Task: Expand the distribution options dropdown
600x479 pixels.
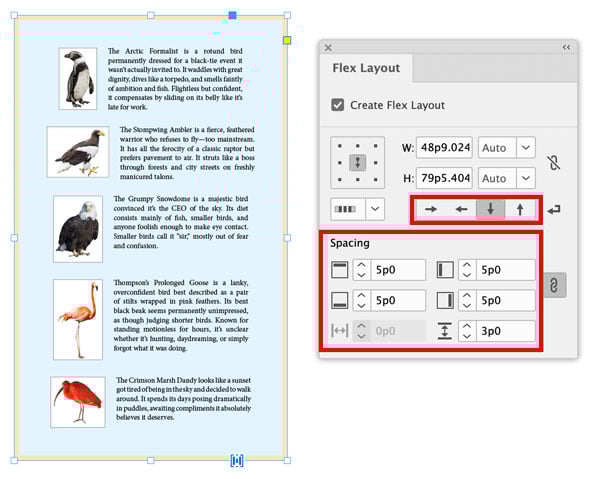Action: (x=376, y=209)
